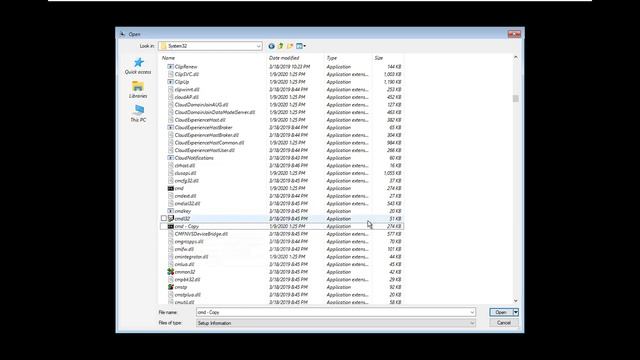Close the Open dialog window
This screenshot has width=640, height=360.
pyautogui.click(x=514, y=34)
